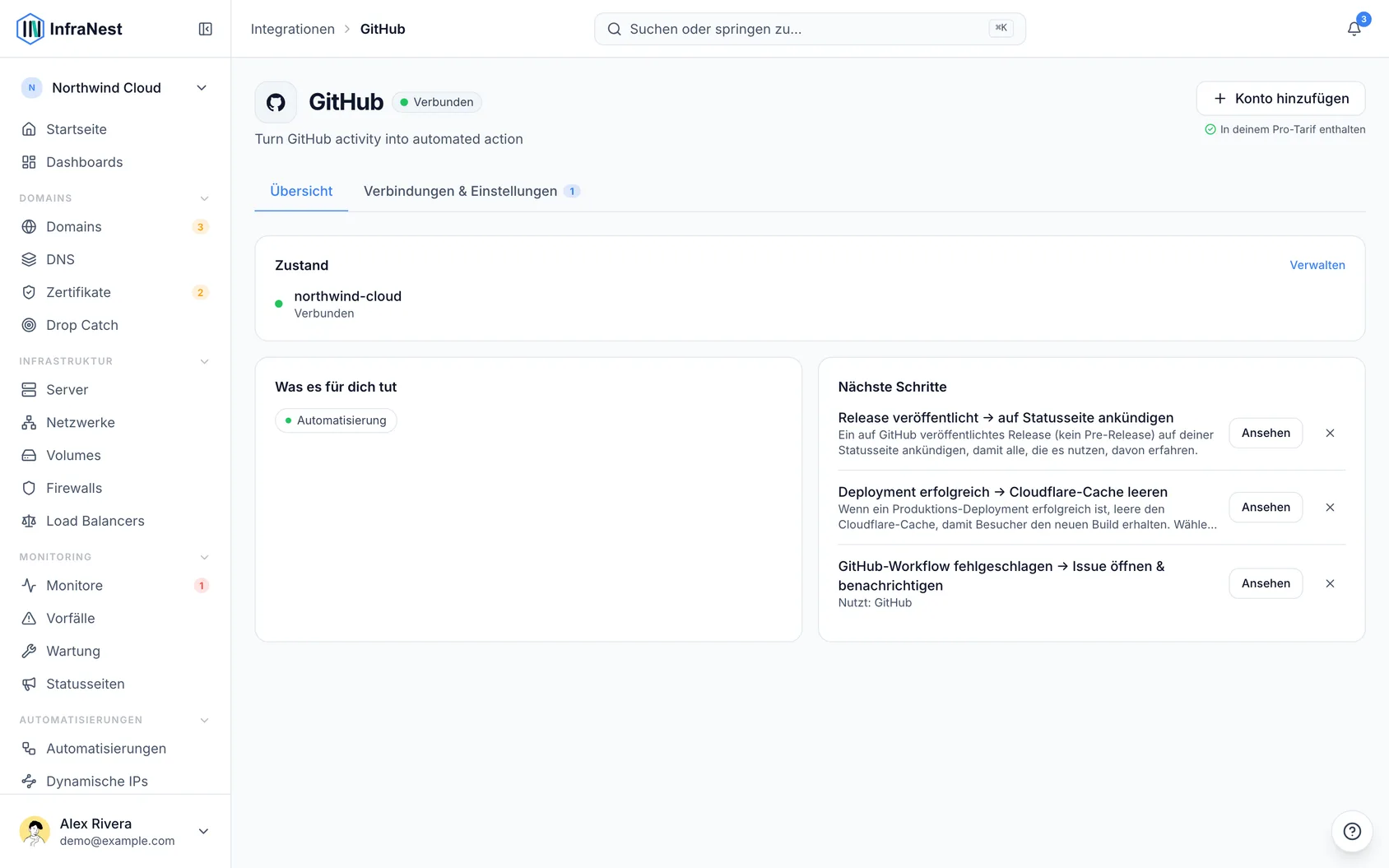Open Firewalls shield icon
Viewport: 1389px width, 868px height.
(29, 488)
